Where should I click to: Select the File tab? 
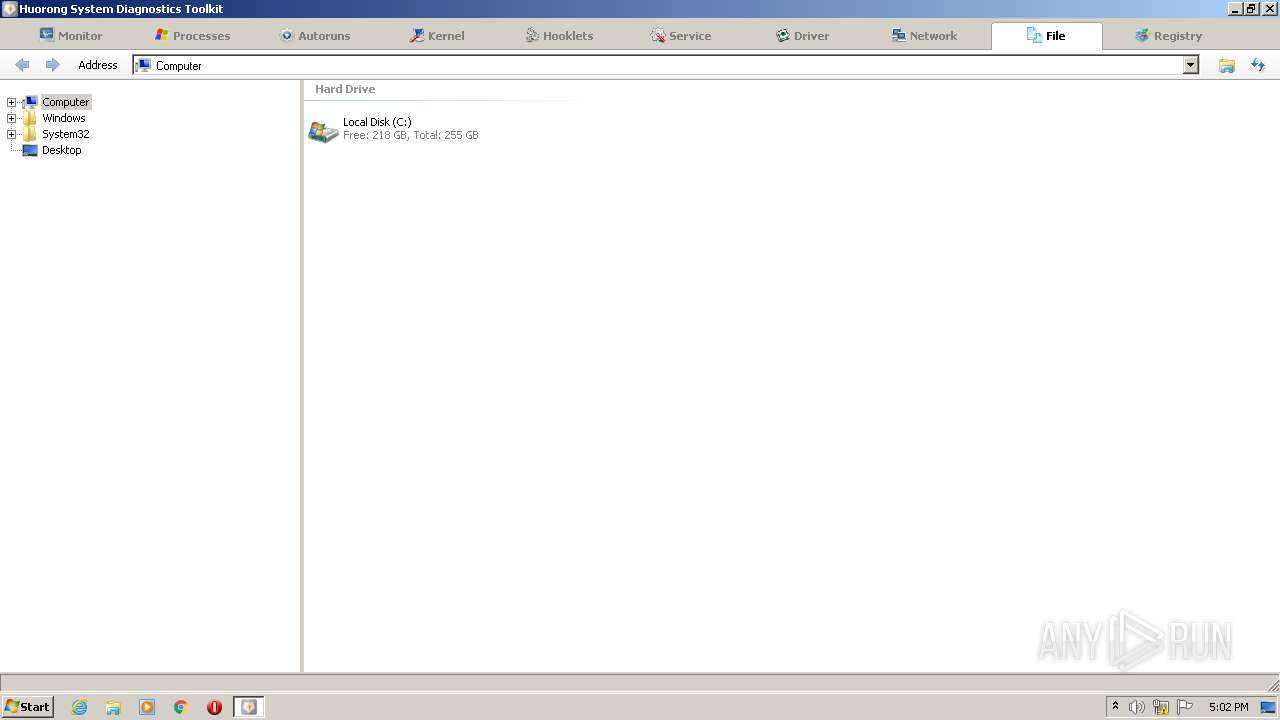pos(1046,36)
